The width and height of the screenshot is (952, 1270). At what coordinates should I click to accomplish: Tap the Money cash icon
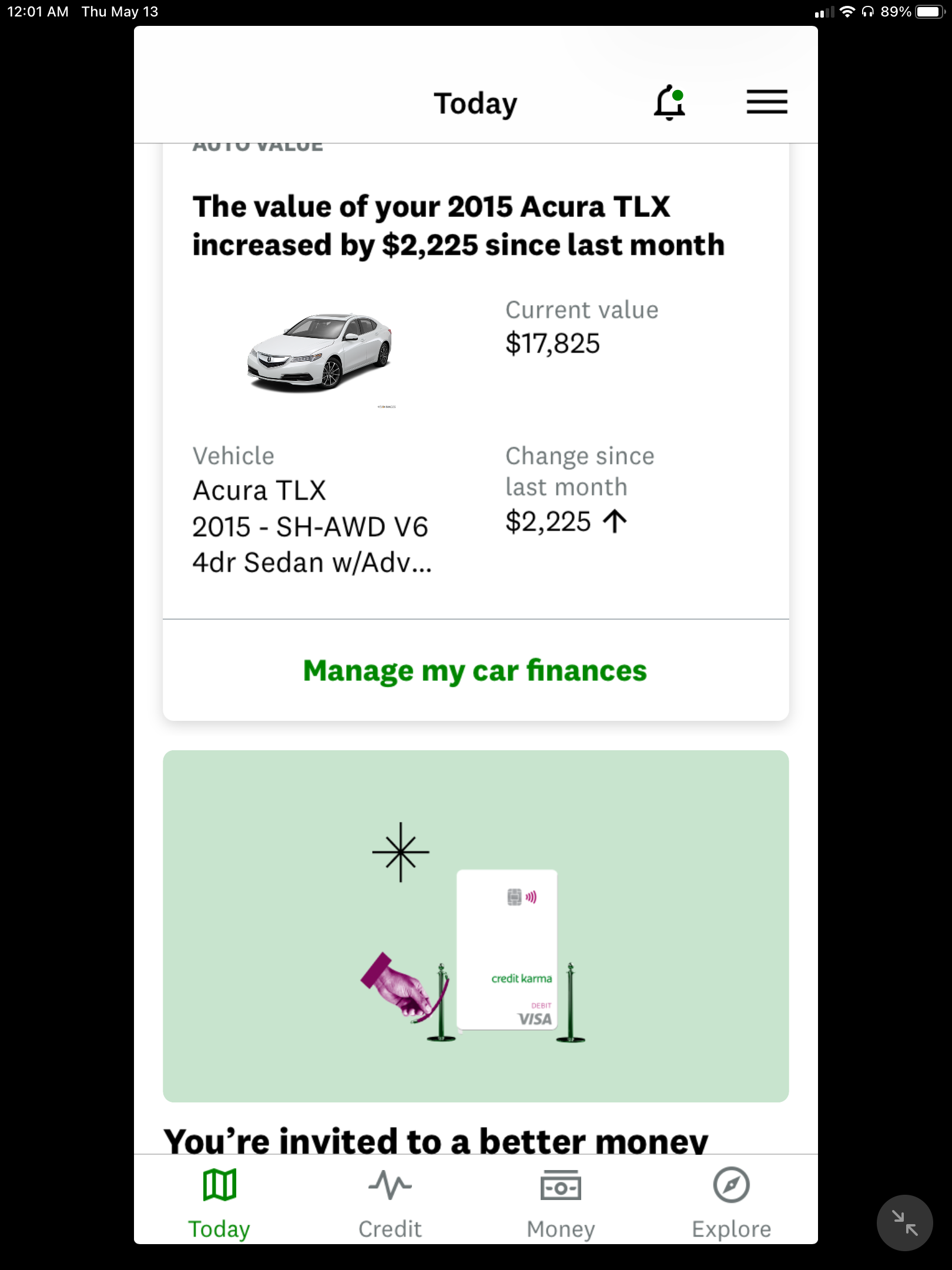(561, 1185)
